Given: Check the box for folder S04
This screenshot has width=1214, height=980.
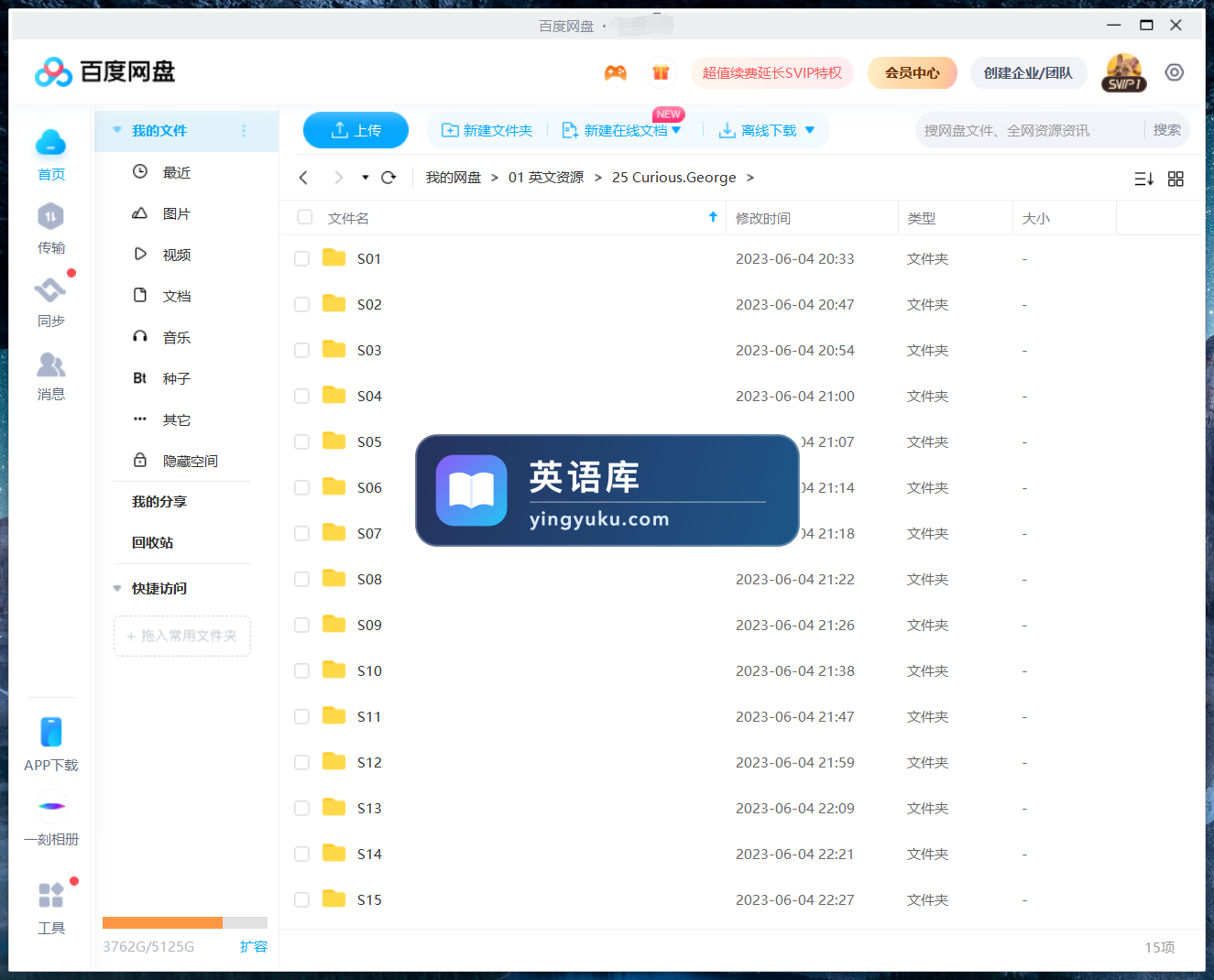Looking at the screenshot, I should (x=301, y=397).
